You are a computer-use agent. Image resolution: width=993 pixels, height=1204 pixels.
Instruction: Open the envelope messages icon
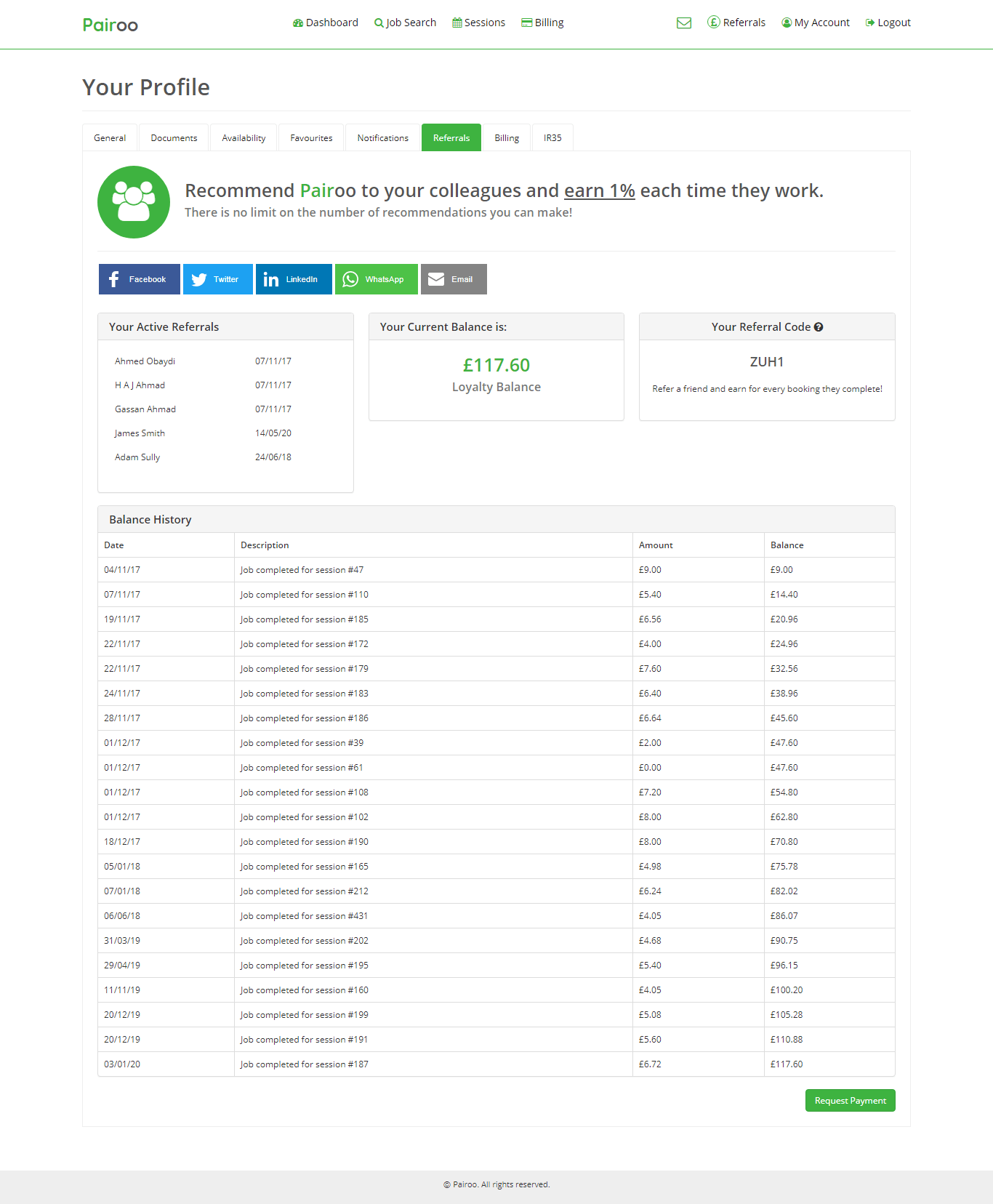683,23
